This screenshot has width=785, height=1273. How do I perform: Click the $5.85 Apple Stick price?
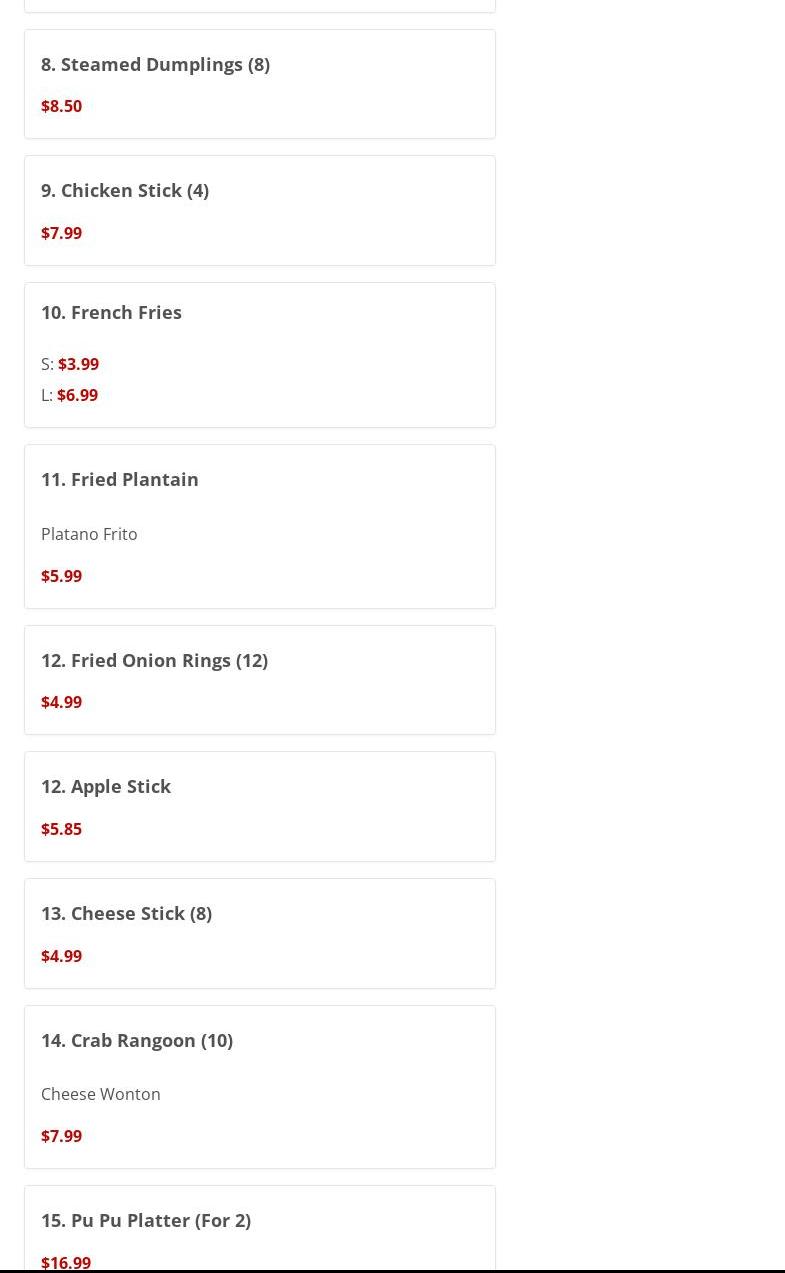[61, 829]
